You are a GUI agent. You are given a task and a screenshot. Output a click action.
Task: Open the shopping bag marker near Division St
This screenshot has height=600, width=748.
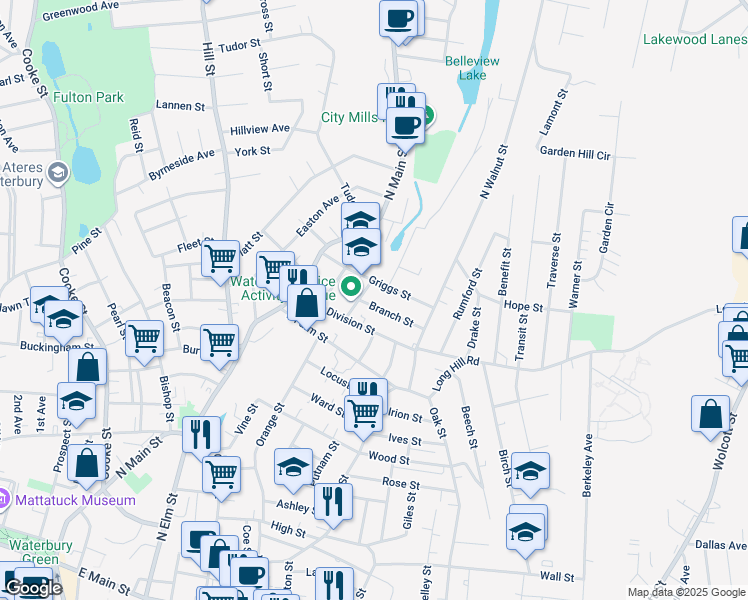tap(307, 304)
